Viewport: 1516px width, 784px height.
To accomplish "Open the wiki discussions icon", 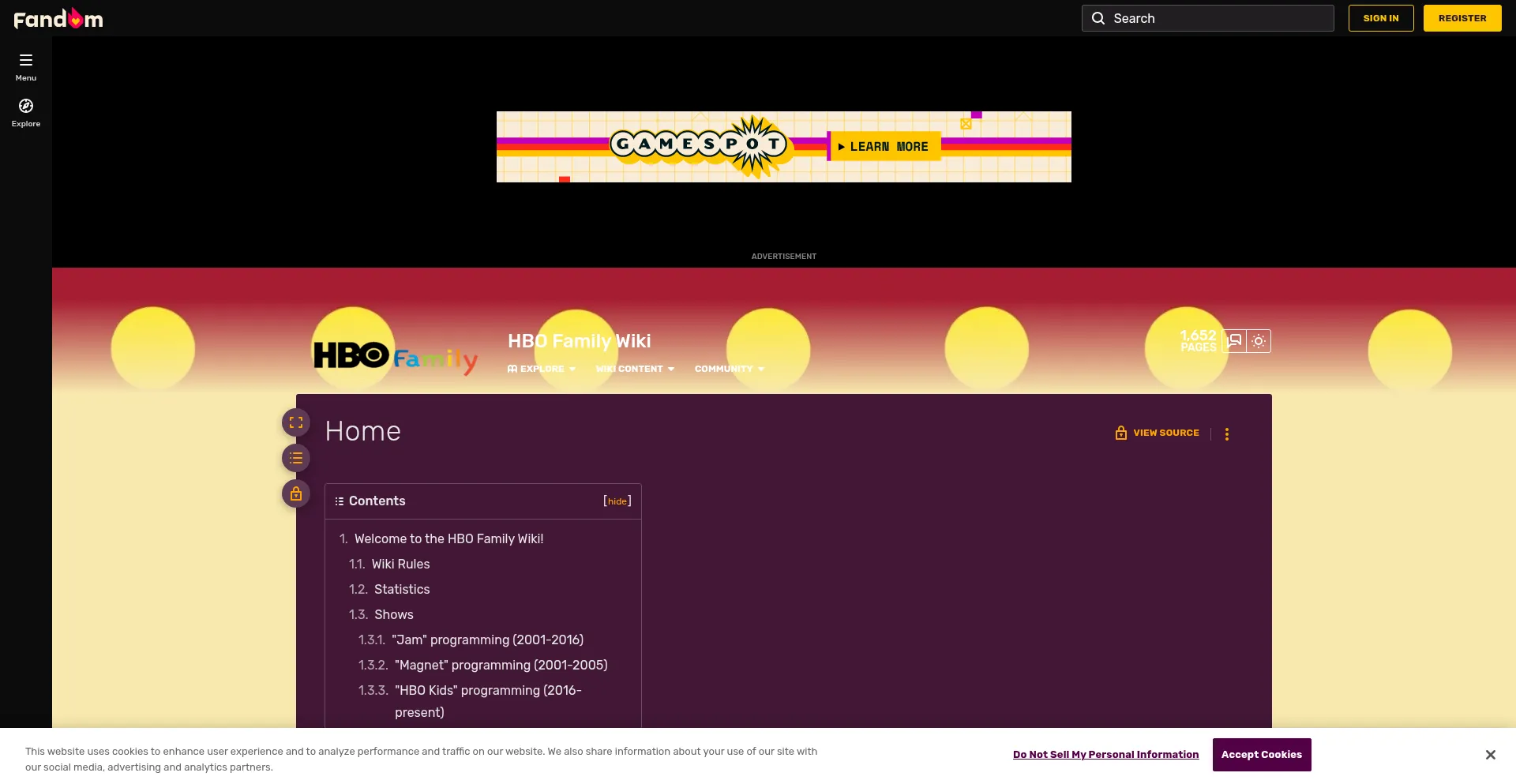I will [x=1234, y=341].
